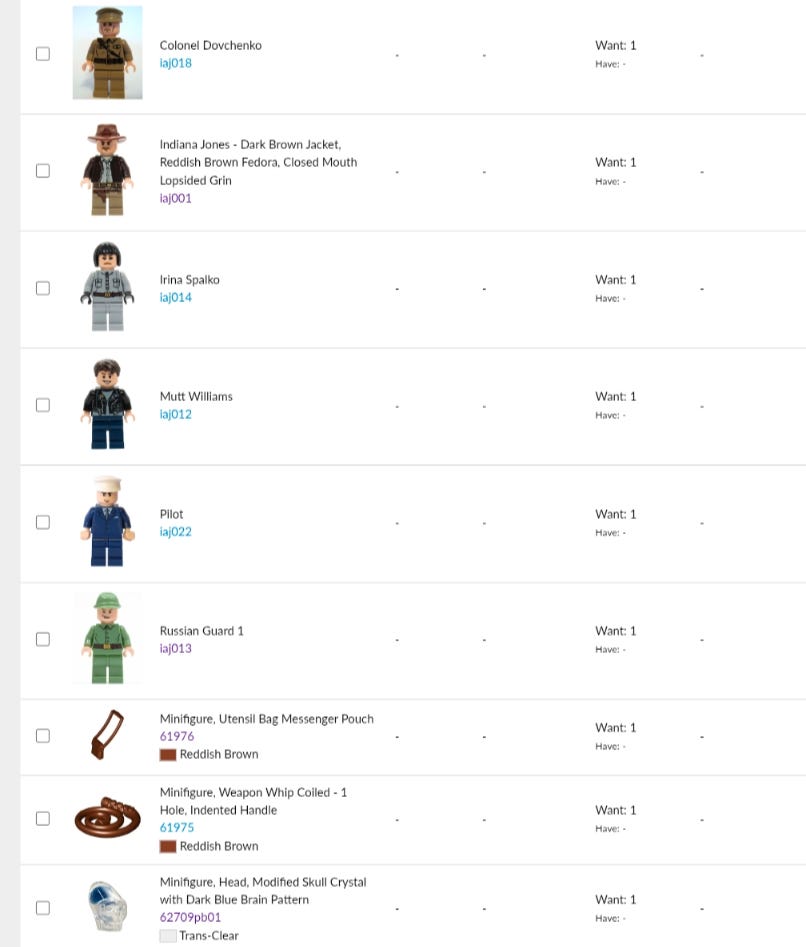View the Irina Spalko minifigure image
Screen dimensions: 806x947
(x=107, y=287)
